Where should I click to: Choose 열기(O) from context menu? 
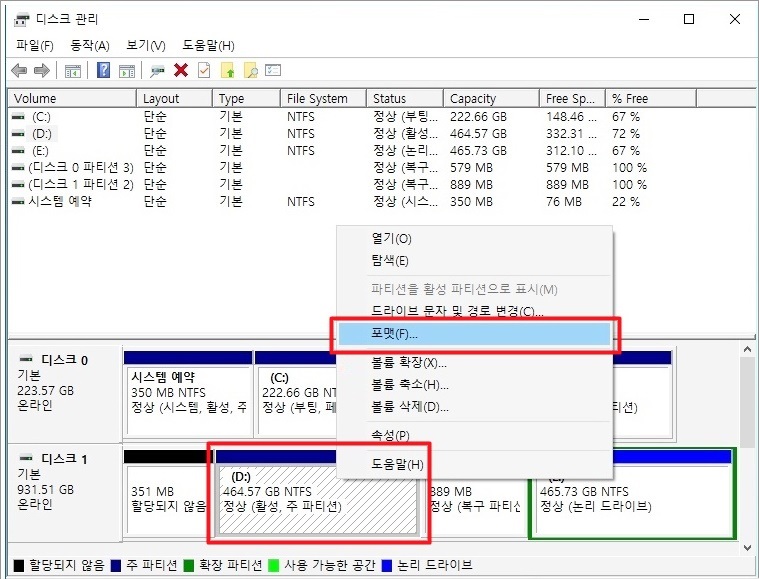(x=475, y=239)
